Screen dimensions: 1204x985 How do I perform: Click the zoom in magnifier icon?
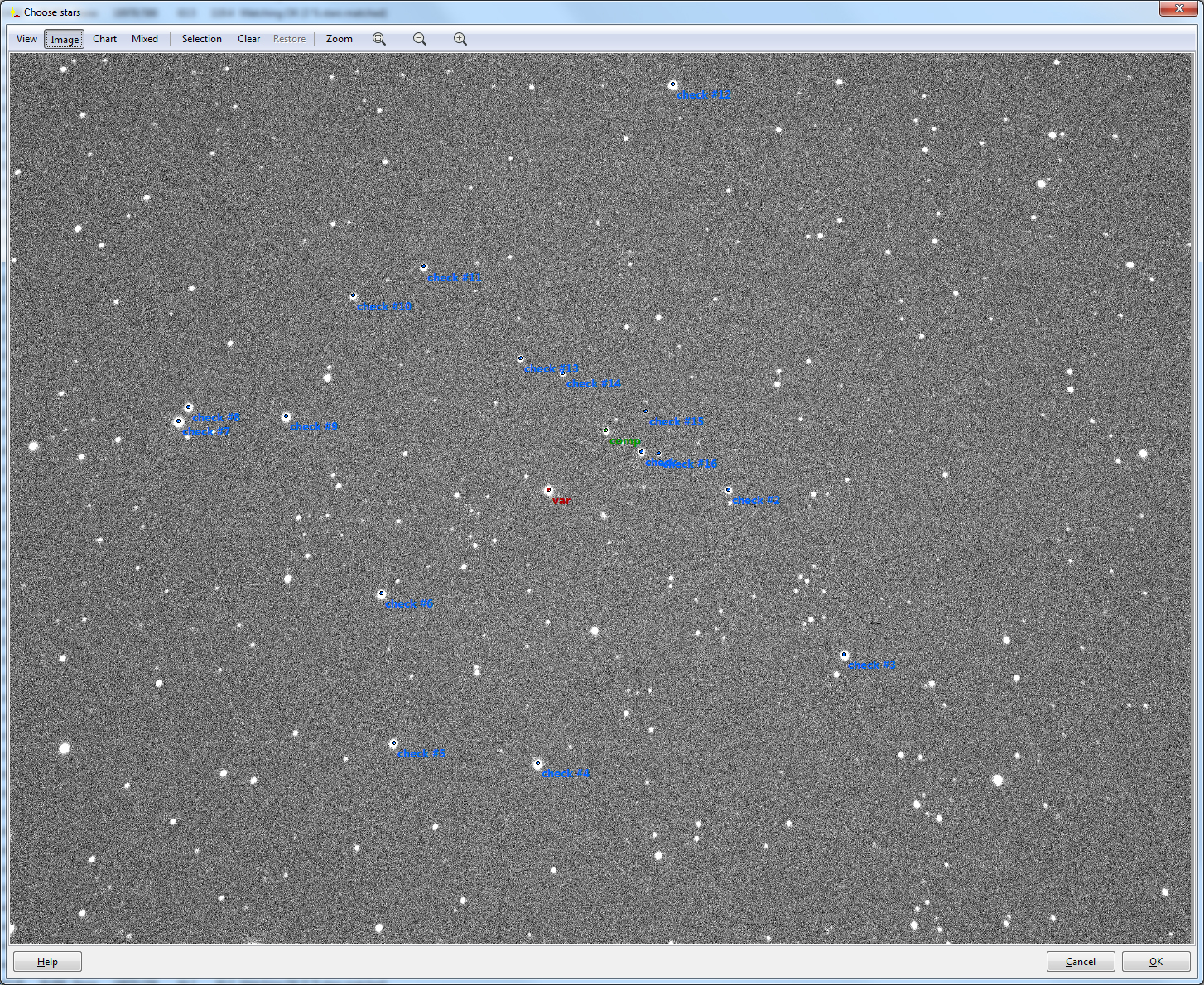(x=460, y=39)
